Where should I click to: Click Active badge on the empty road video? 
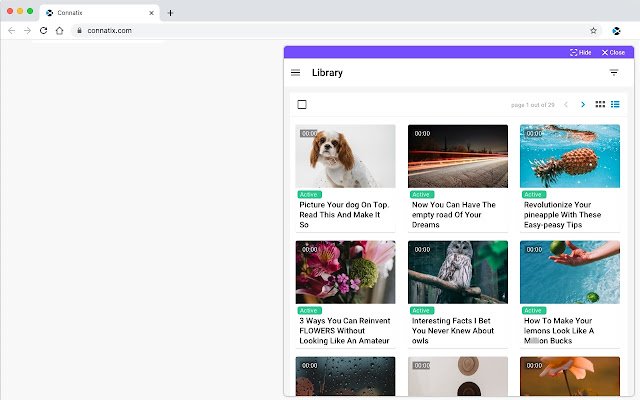point(422,195)
